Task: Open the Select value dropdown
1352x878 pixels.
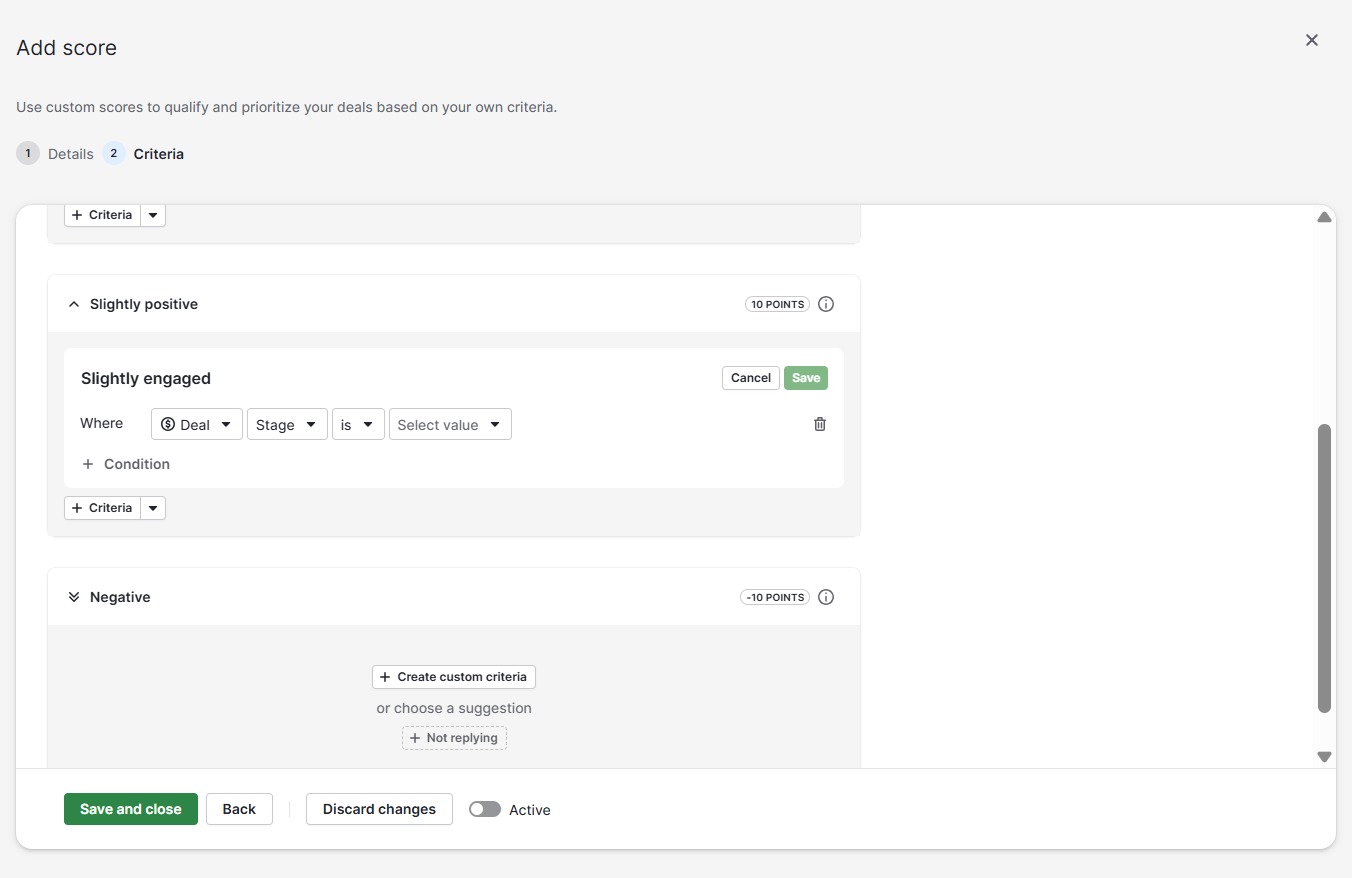Action: [450, 425]
